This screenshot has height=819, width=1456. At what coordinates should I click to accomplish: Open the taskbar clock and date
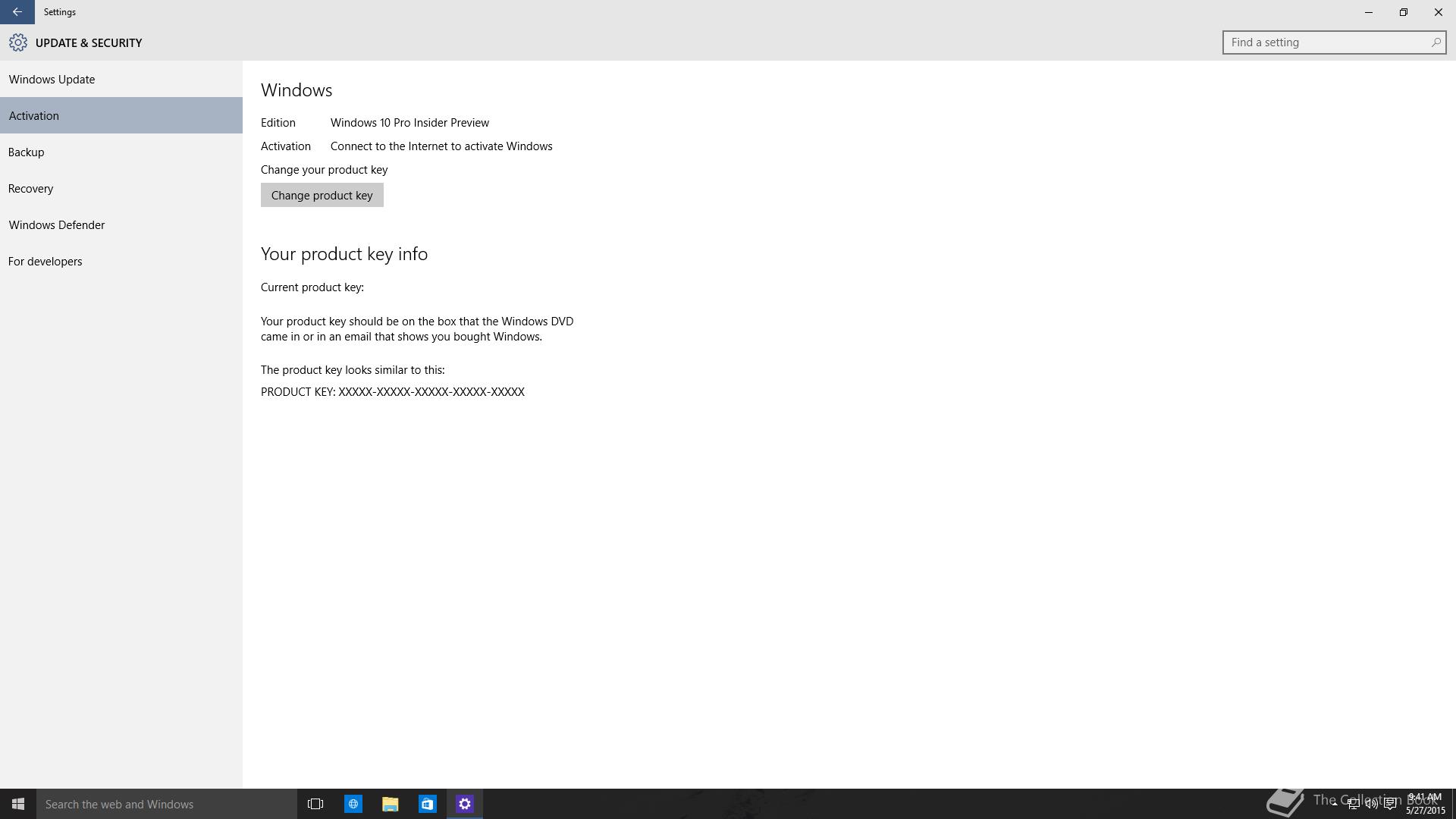[1426, 804]
